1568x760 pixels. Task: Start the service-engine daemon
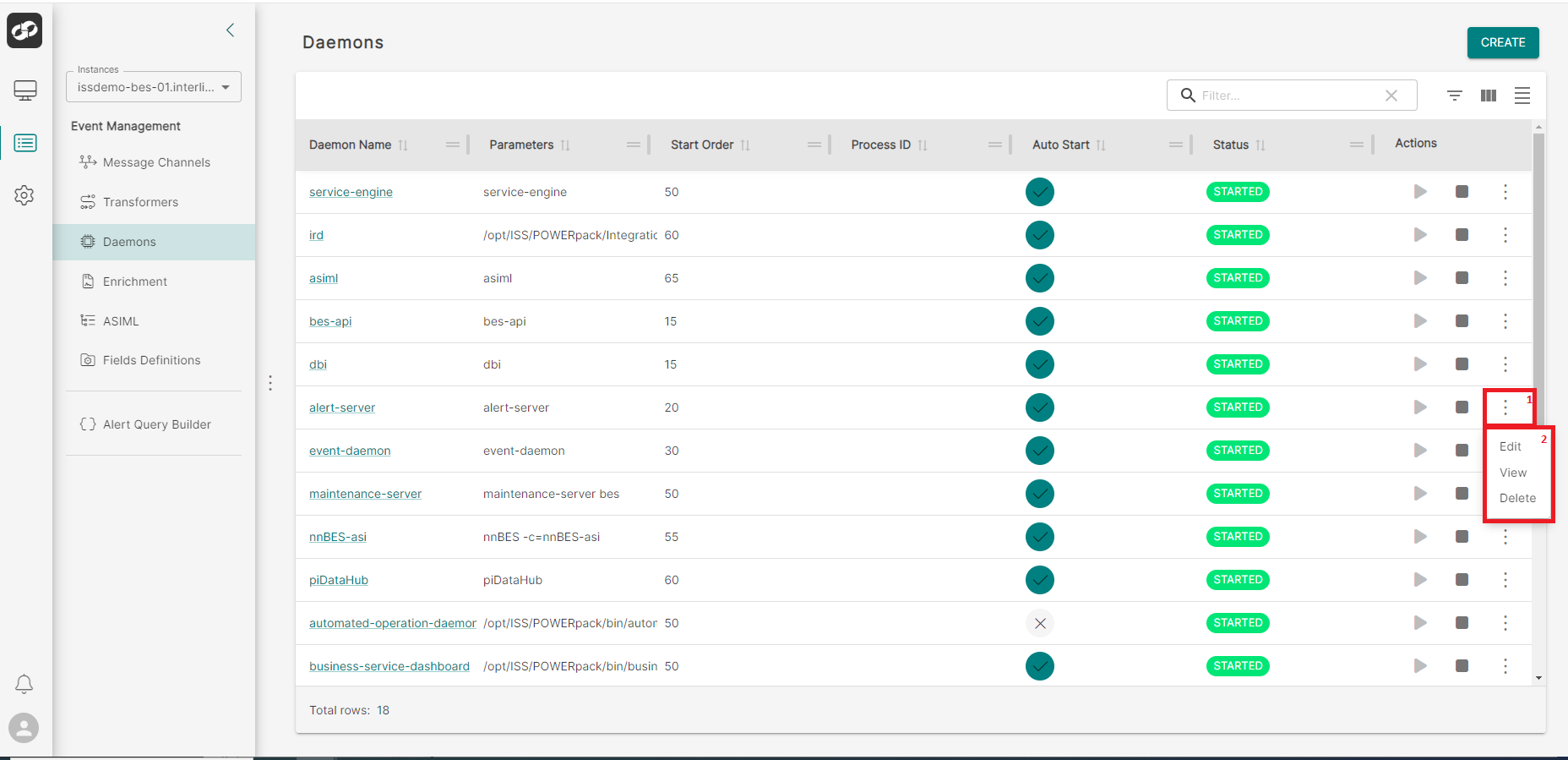pos(1420,192)
